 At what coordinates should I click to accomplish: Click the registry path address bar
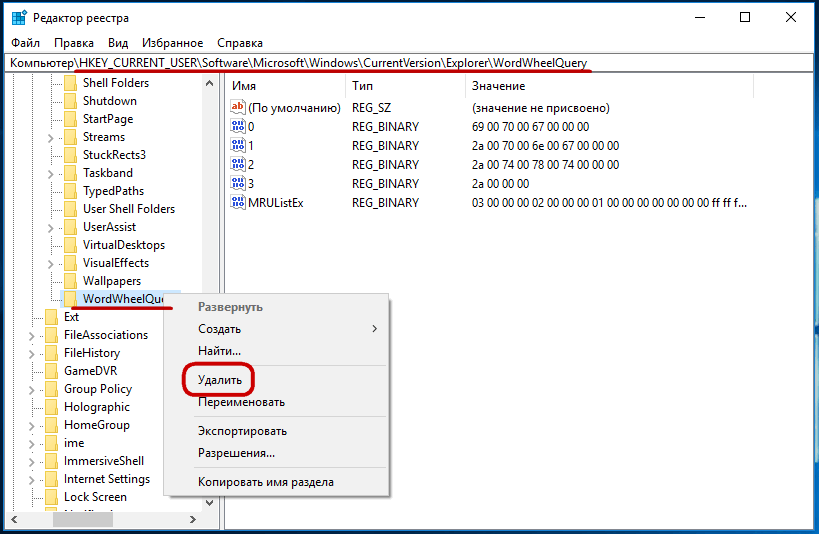[409, 63]
